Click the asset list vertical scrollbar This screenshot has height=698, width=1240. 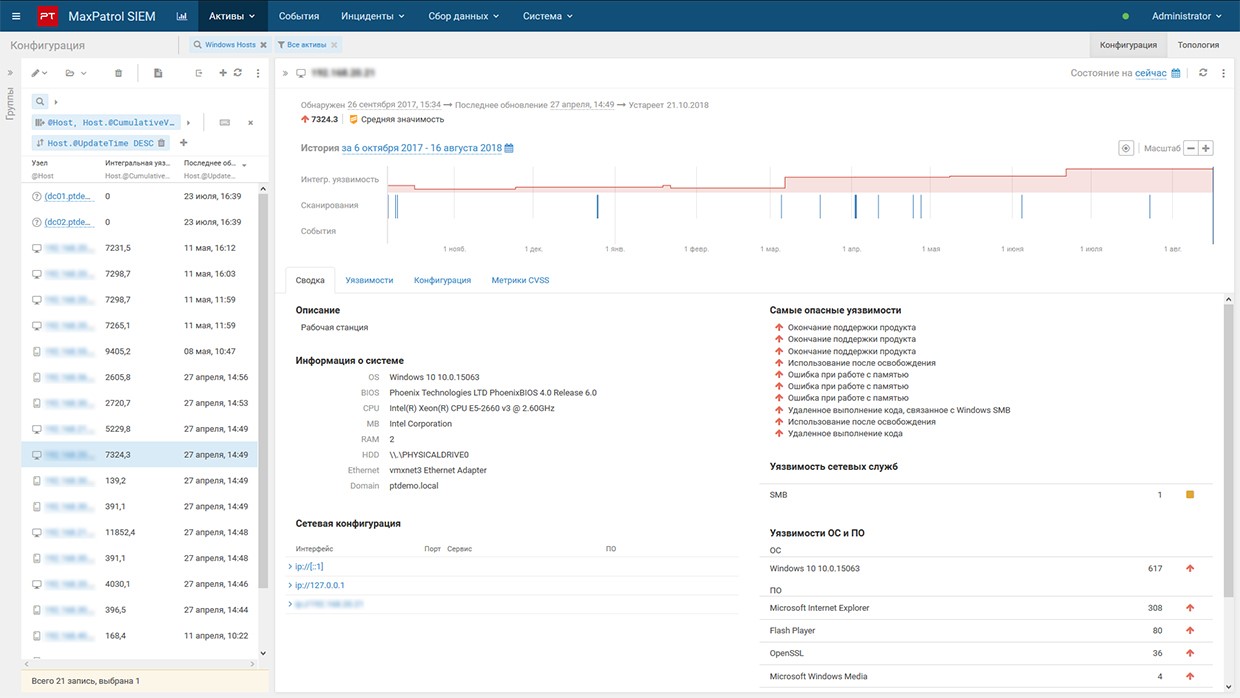(263, 400)
